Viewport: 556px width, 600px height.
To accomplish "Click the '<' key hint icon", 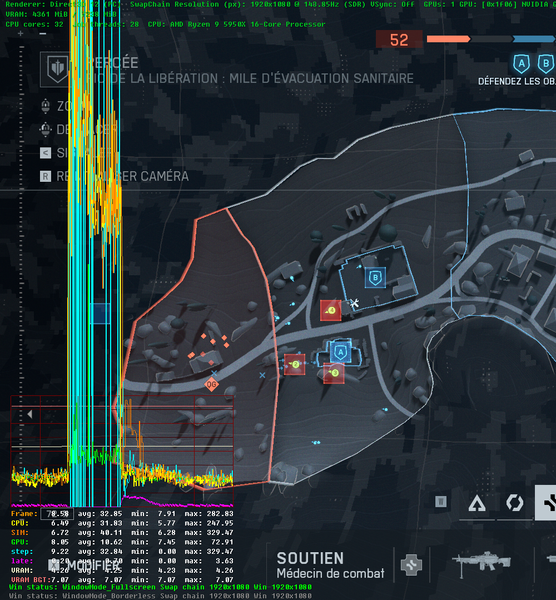I will (46, 153).
